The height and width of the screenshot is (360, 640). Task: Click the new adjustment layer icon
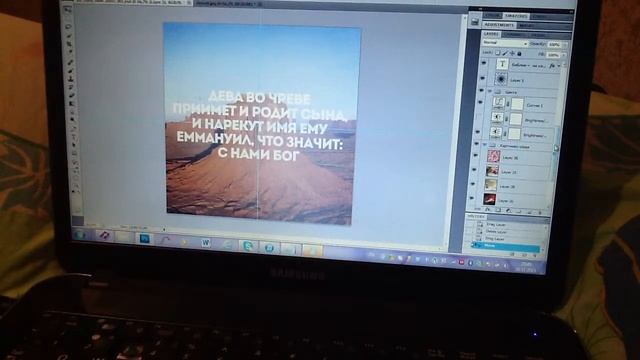508,211
